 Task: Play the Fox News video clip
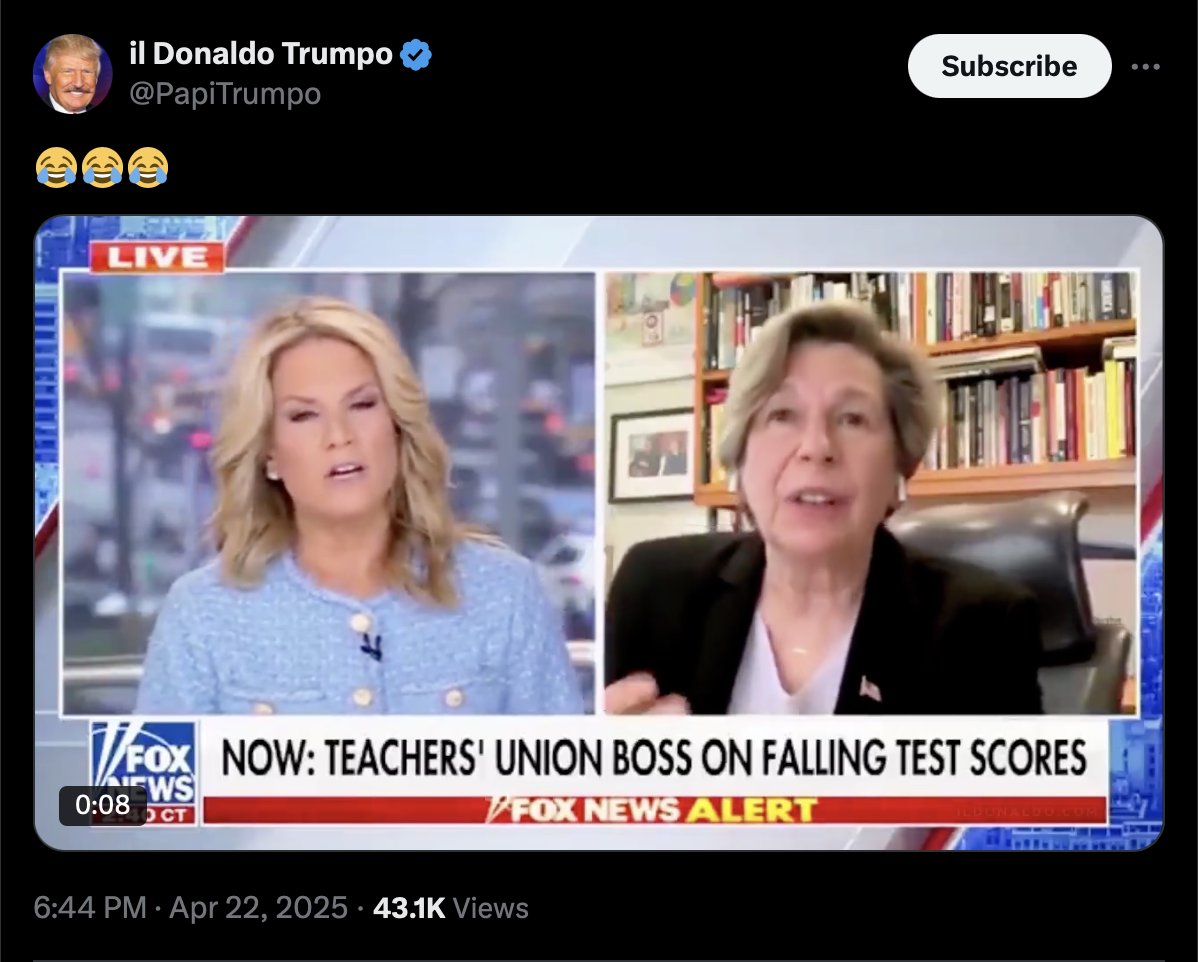[599, 533]
